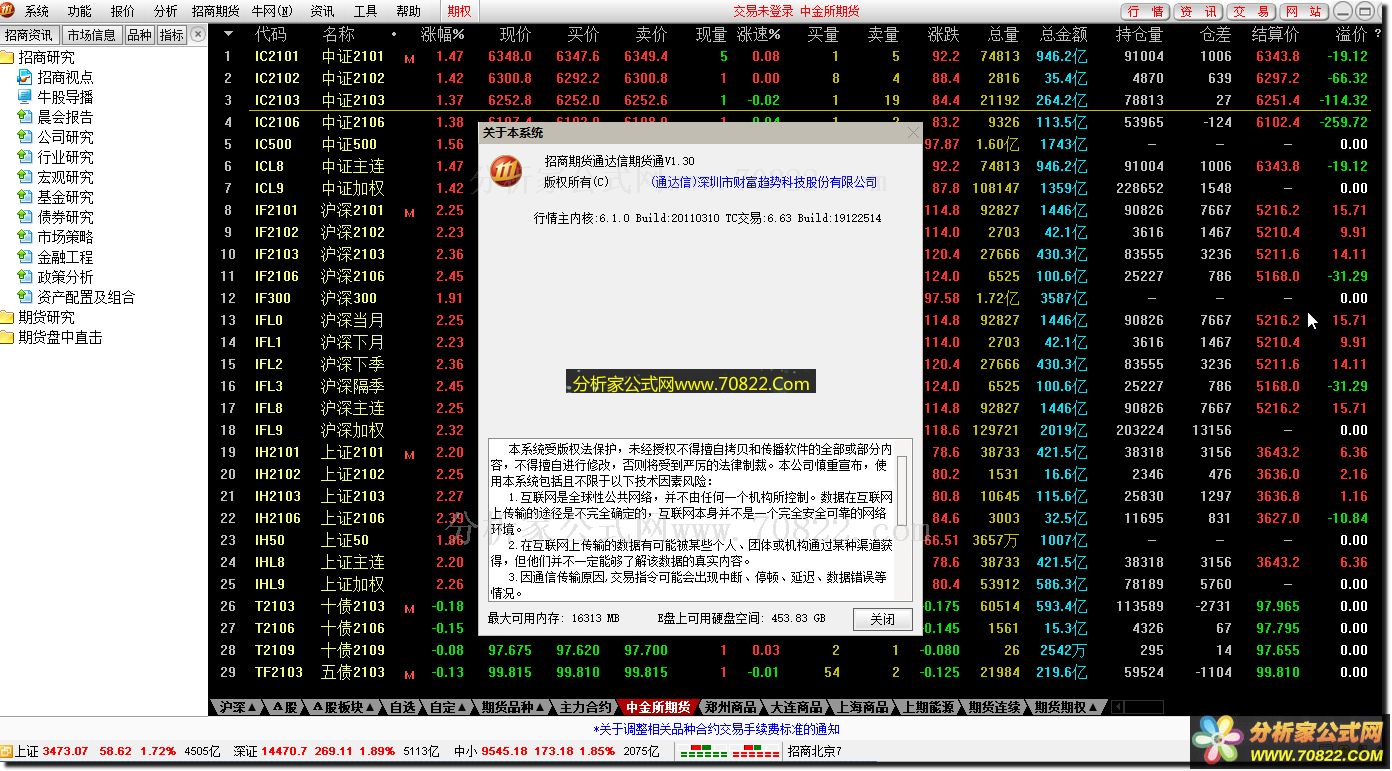
Task: Click the small icon left of 上证 index
Action: pyautogui.click(x=7, y=751)
